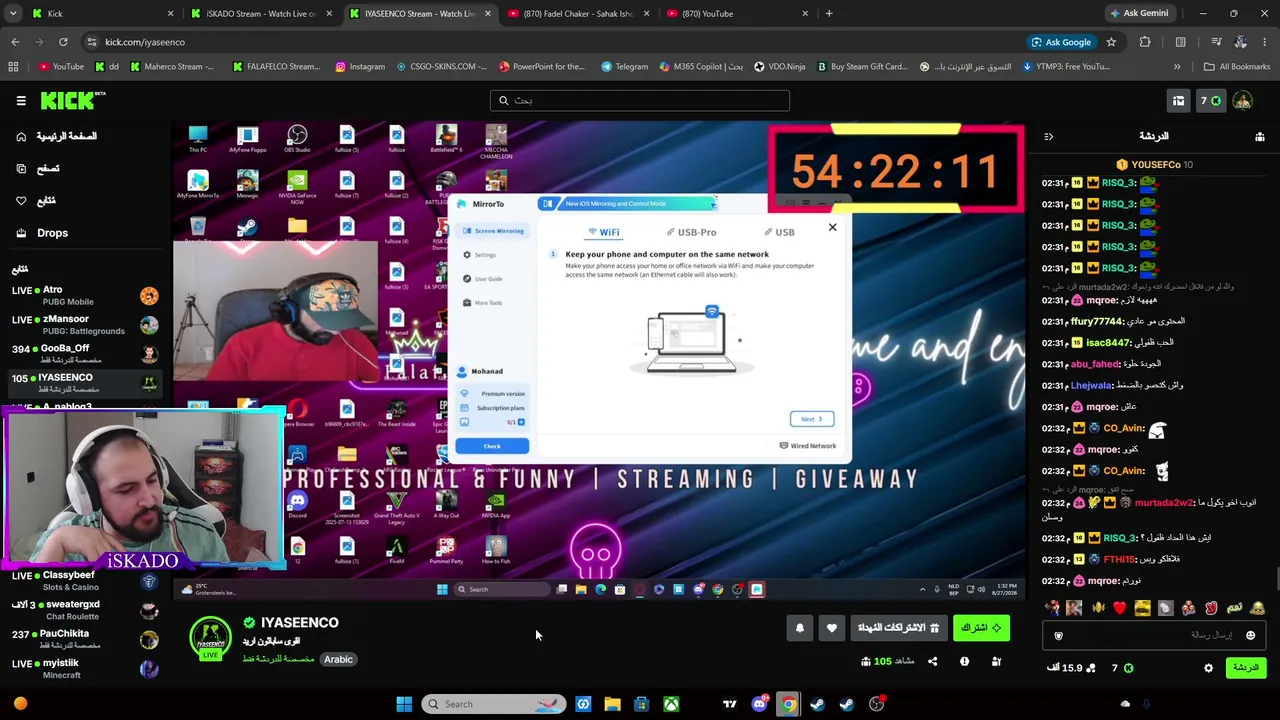Share the IYASEENCO stream
This screenshot has height=720, width=1280.
click(x=932, y=661)
